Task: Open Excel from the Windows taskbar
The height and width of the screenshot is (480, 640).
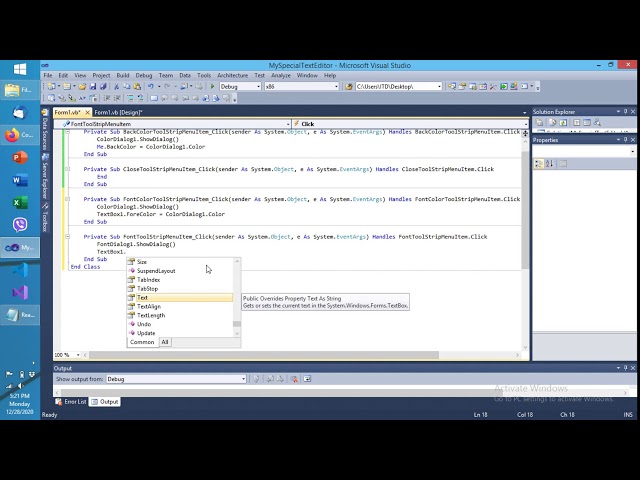Action: click(x=20, y=202)
